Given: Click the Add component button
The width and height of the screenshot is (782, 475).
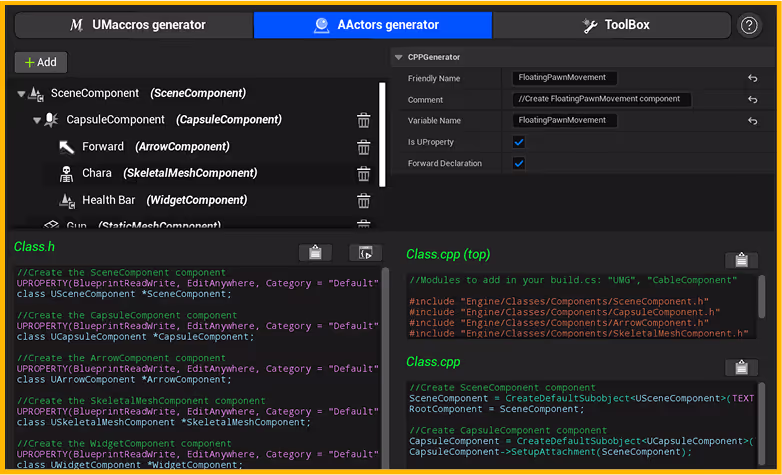Looking at the screenshot, I should [41, 62].
